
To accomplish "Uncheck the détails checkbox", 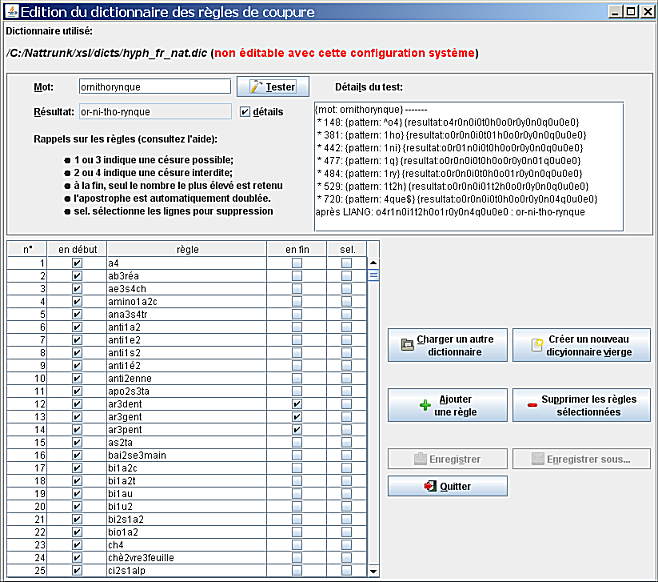I will point(245,111).
